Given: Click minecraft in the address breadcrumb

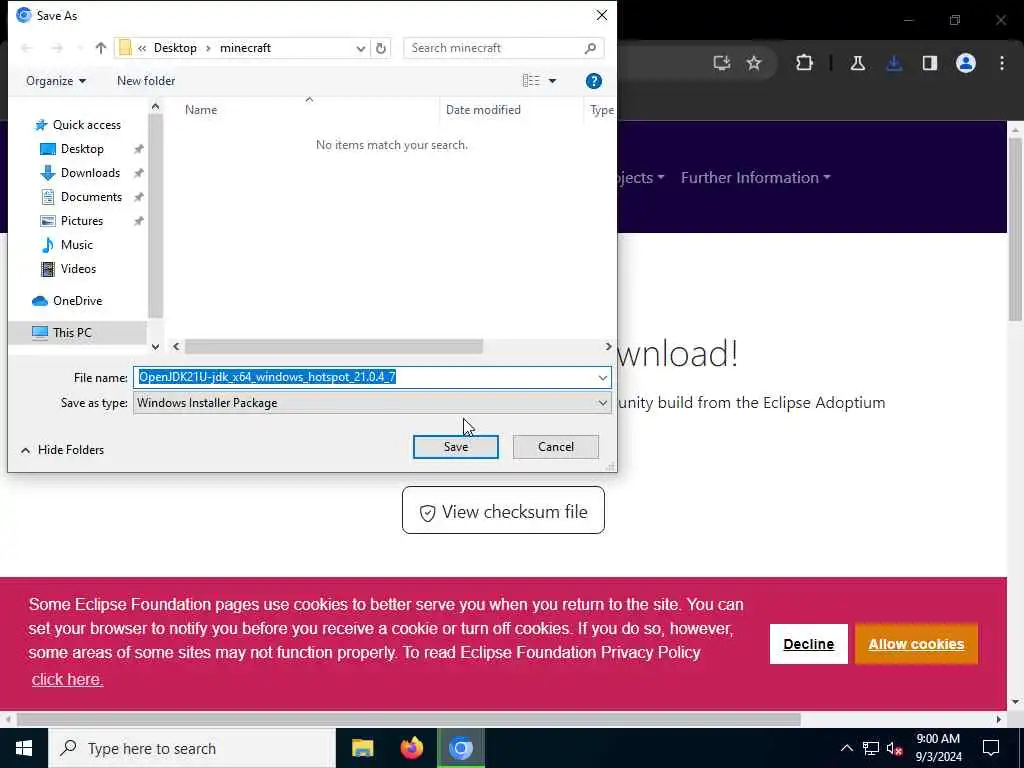Looking at the screenshot, I should coord(246,48).
